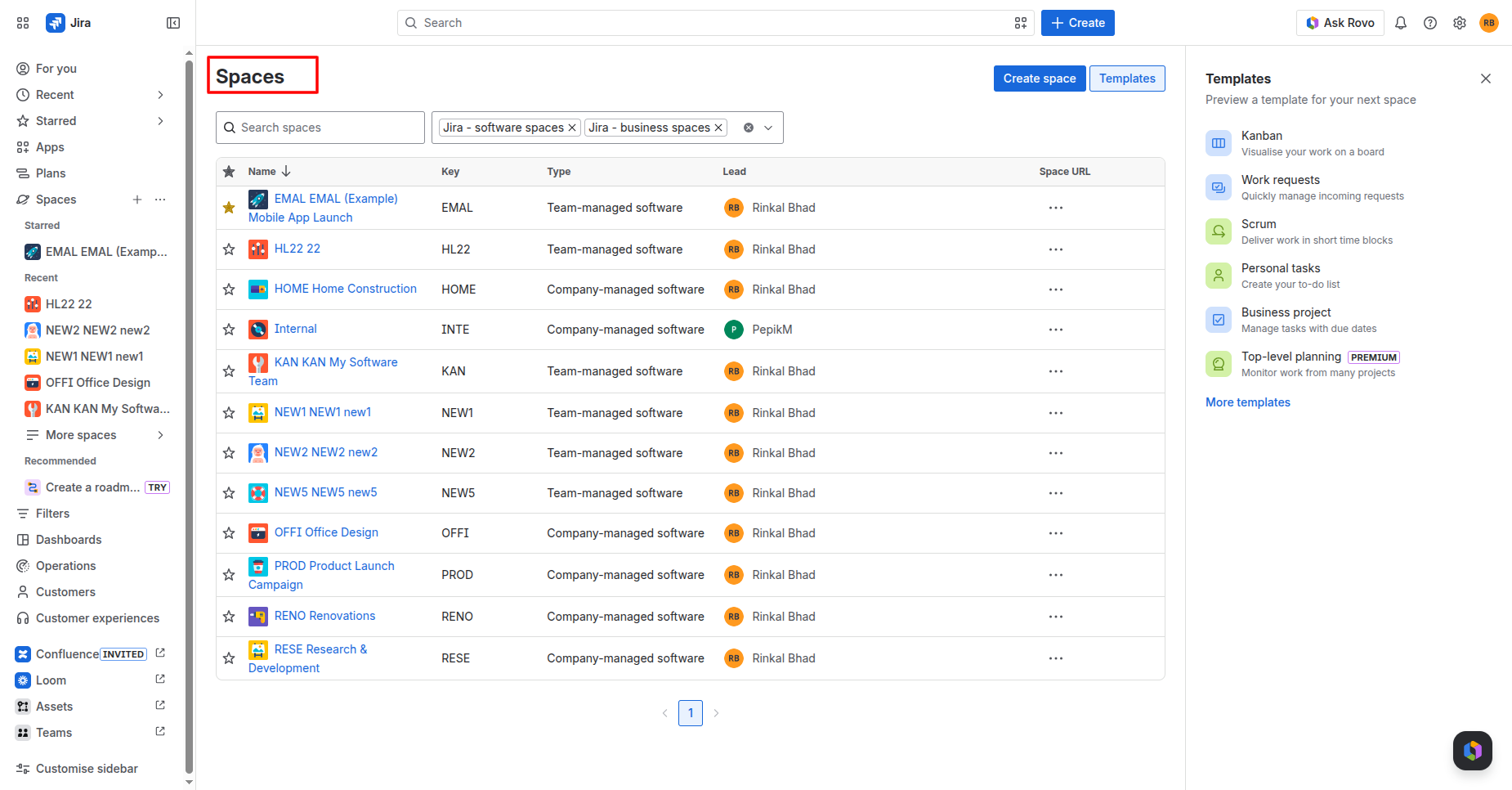Sort table by Name column
This screenshot has height=790, width=1512.
point(270,172)
